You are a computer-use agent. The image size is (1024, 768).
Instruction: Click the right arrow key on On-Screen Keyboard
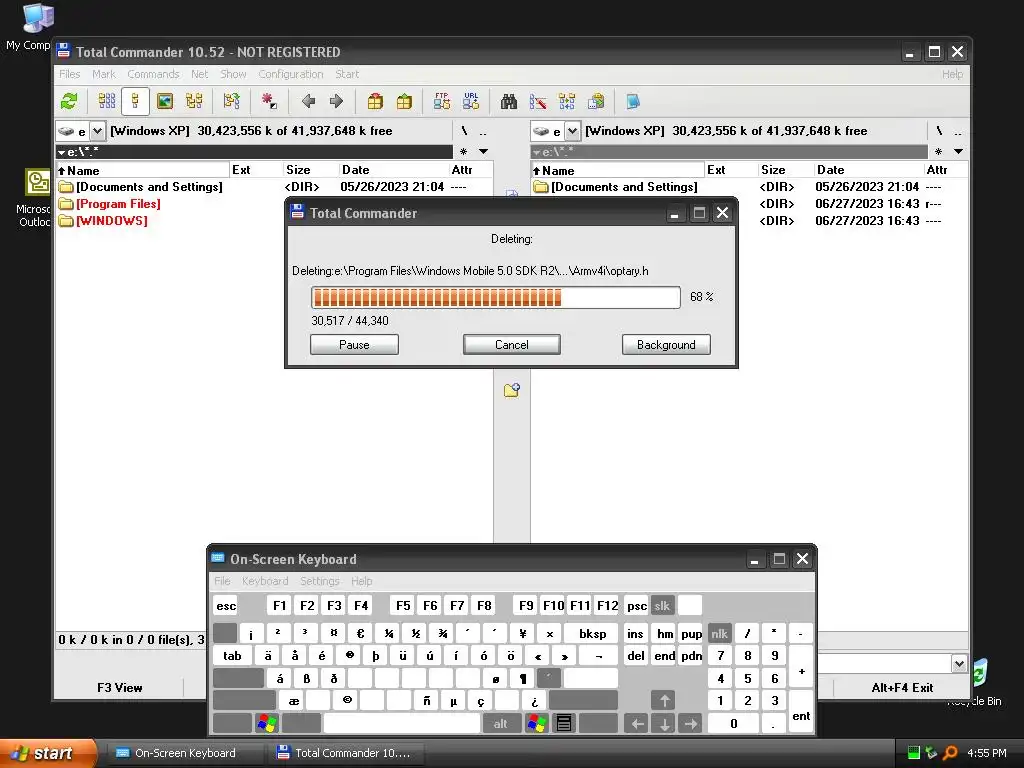point(691,723)
